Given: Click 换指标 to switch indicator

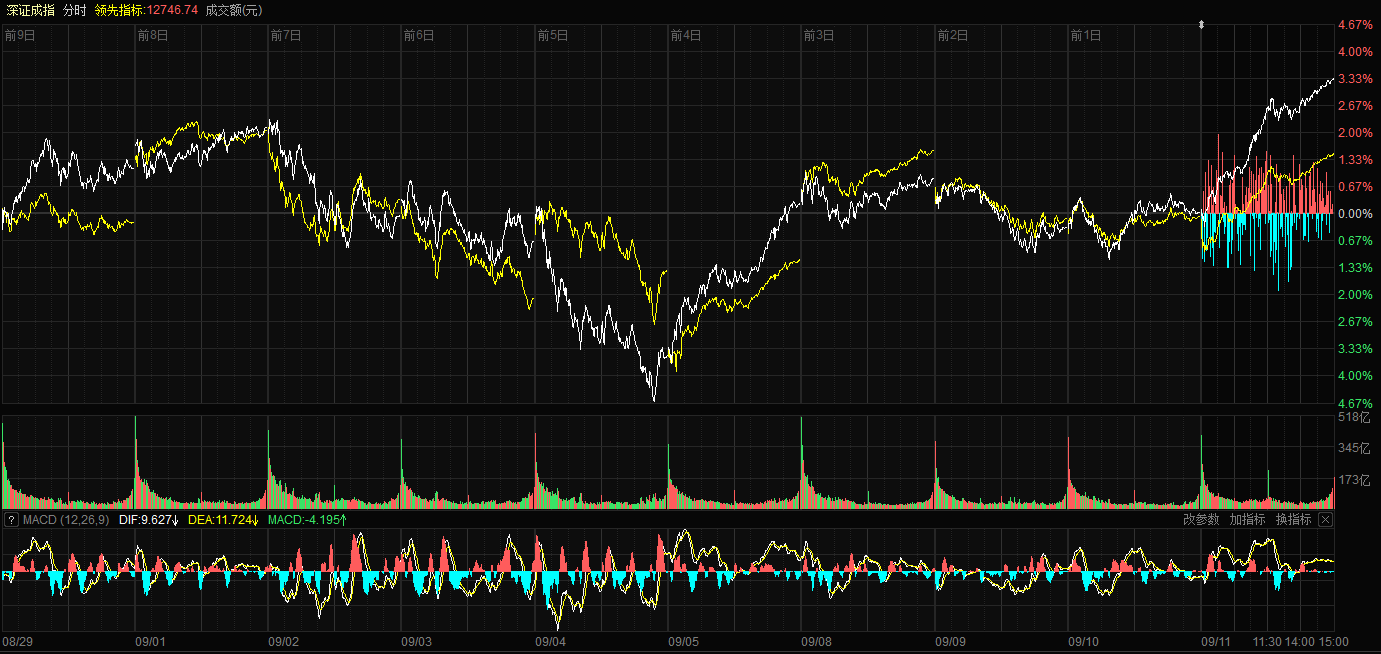Looking at the screenshot, I should click(1293, 520).
